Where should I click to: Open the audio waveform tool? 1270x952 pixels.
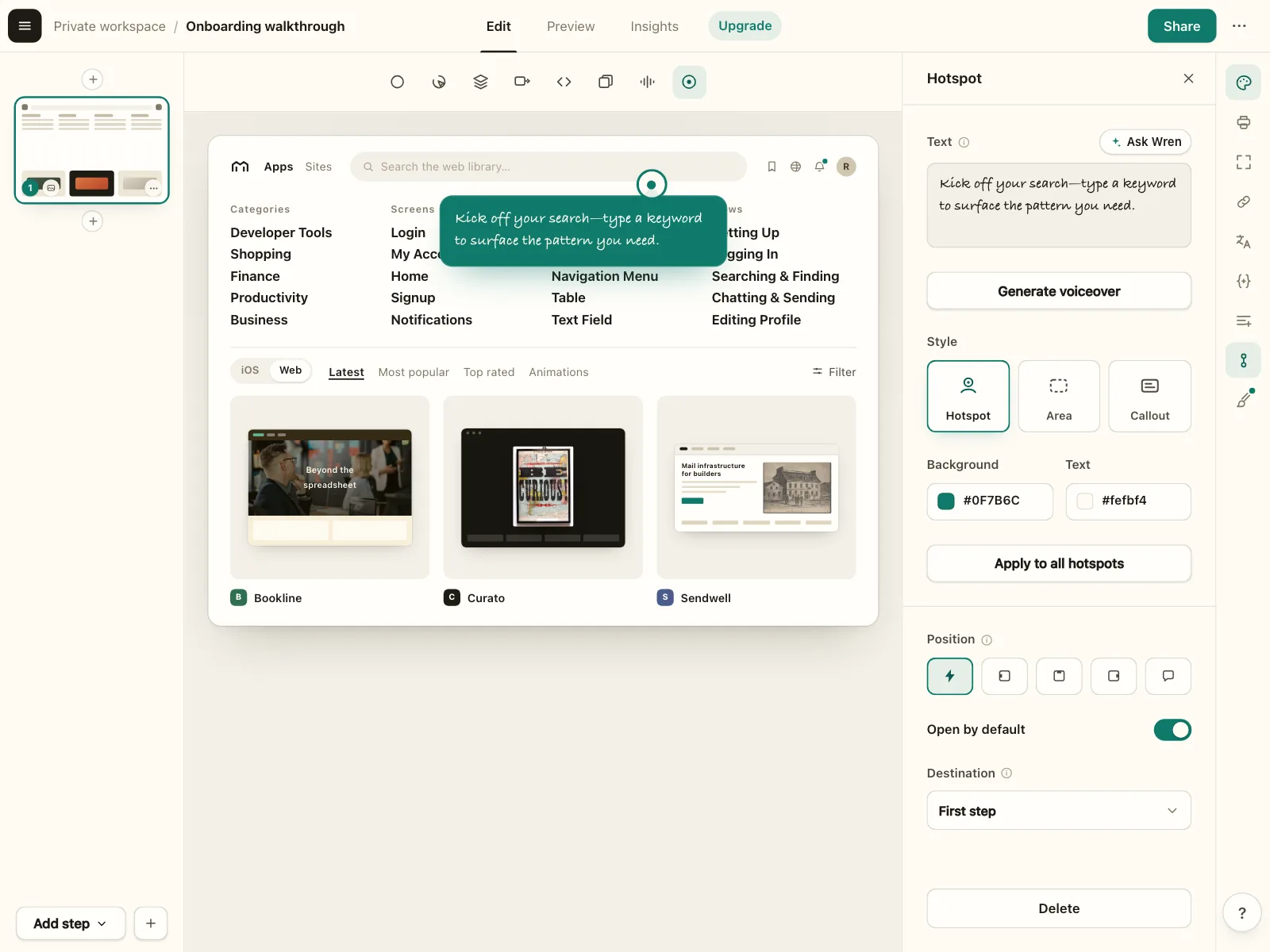[x=647, y=82]
